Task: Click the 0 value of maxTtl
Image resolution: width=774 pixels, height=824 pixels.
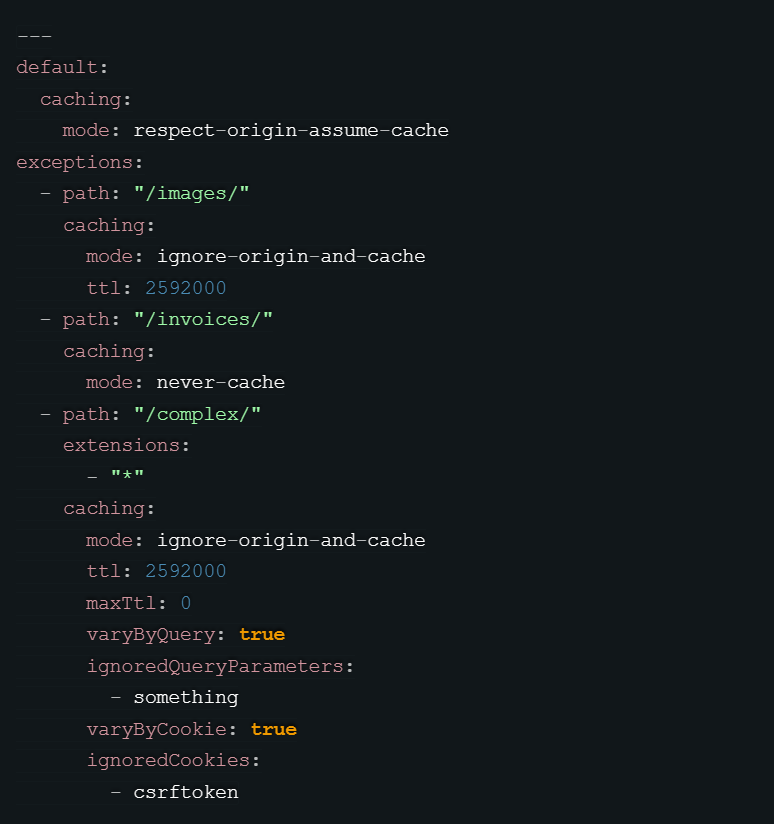Action: pyautogui.click(x=186, y=603)
